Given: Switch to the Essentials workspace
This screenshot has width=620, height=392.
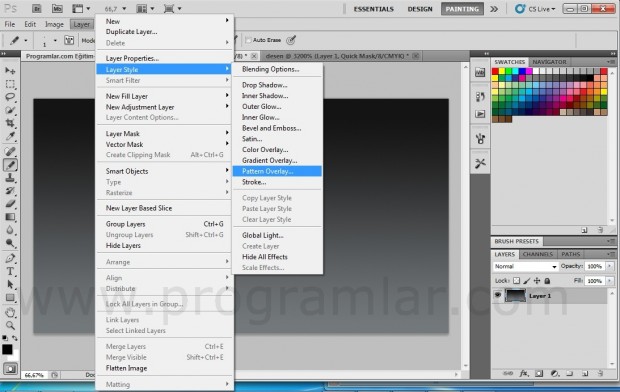Looking at the screenshot, I should pos(374,9).
